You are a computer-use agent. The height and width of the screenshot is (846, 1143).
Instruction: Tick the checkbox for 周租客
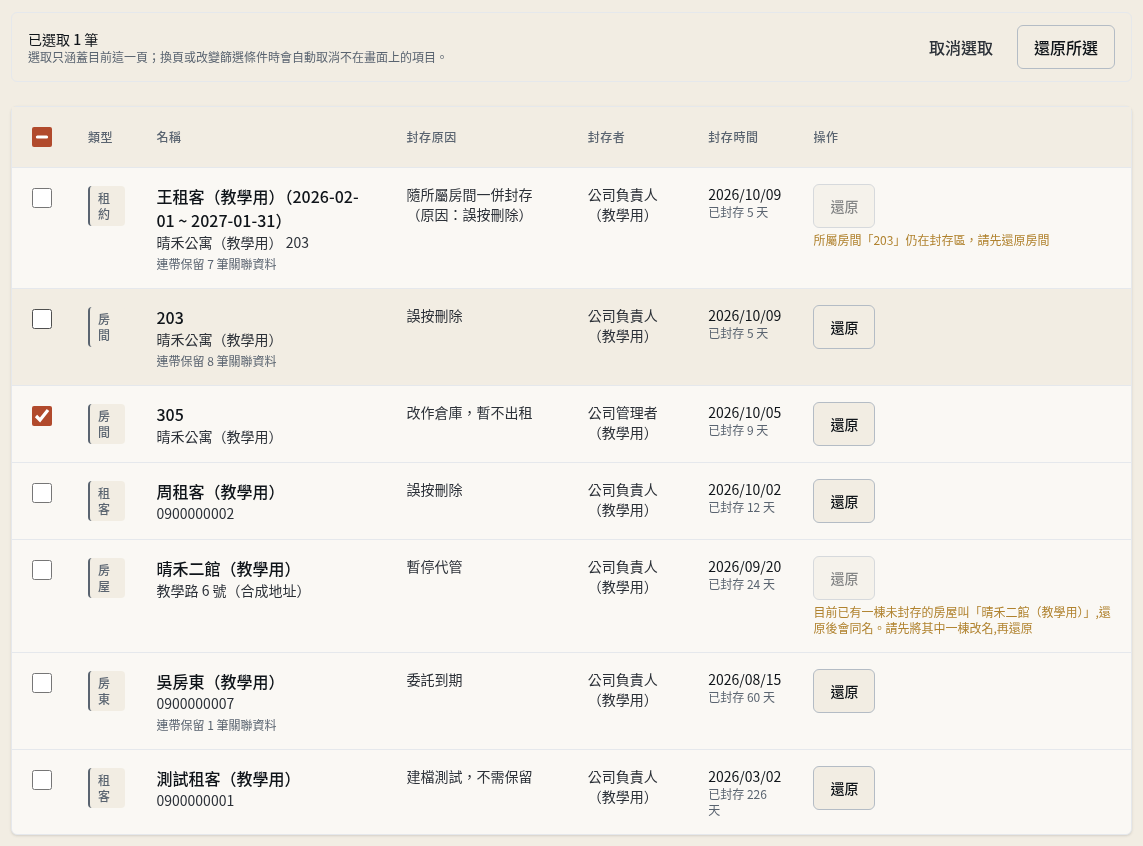click(x=42, y=493)
